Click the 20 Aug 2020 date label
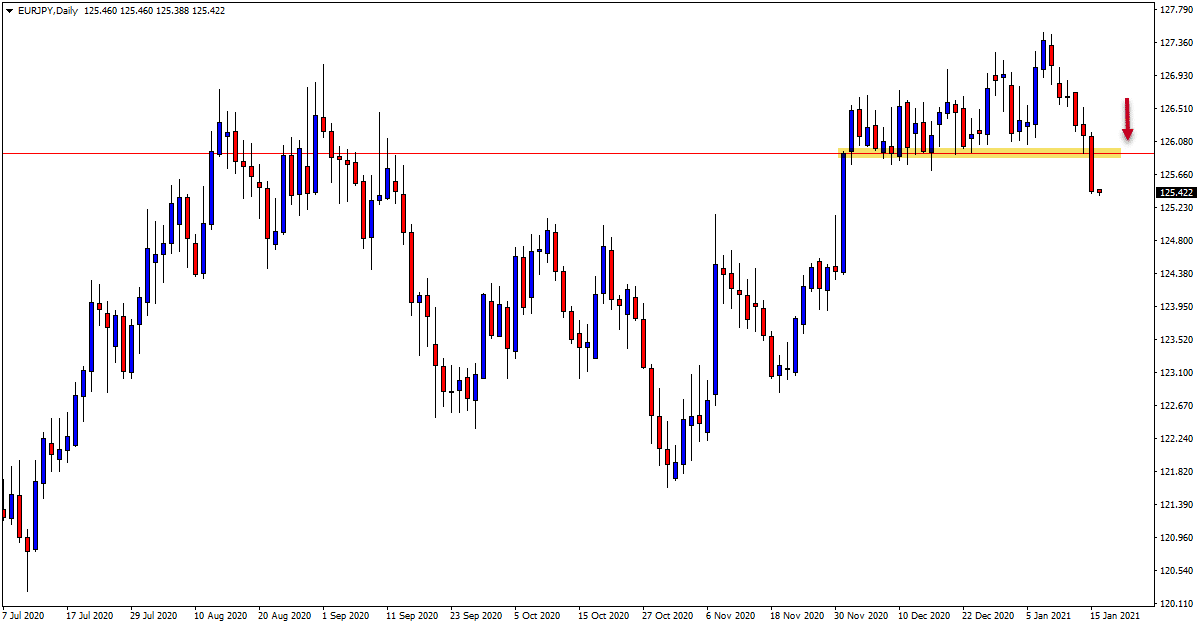 point(283,616)
